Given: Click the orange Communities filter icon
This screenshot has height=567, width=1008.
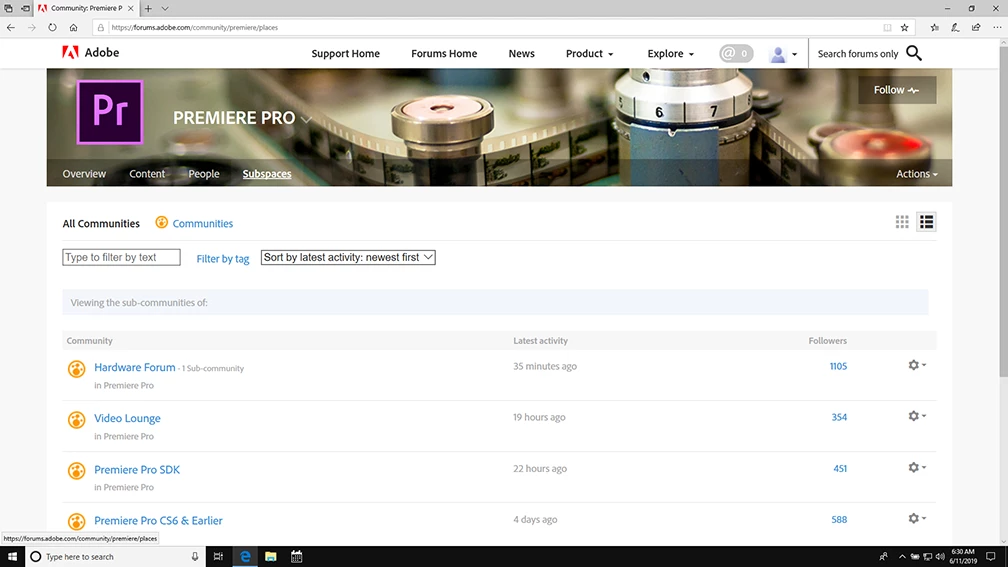Looking at the screenshot, I should (x=161, y=222).
